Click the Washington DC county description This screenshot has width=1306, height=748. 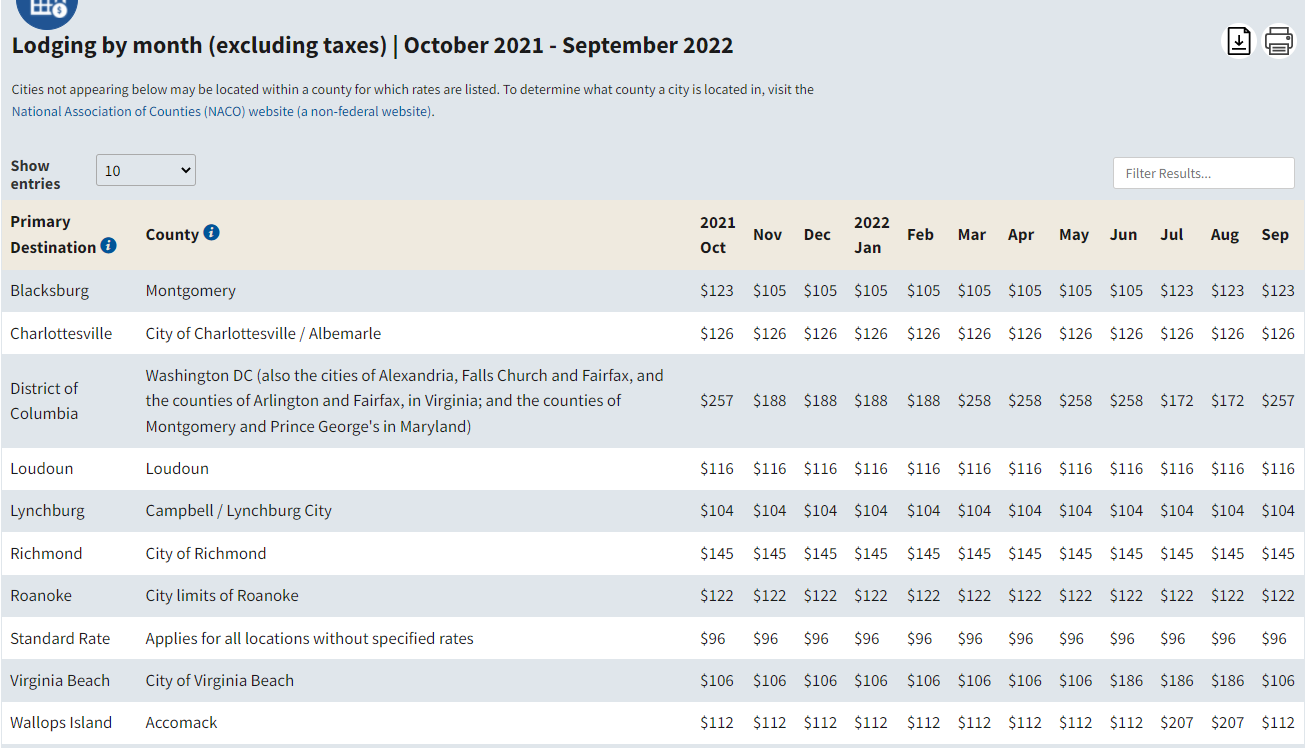(405, 400)
